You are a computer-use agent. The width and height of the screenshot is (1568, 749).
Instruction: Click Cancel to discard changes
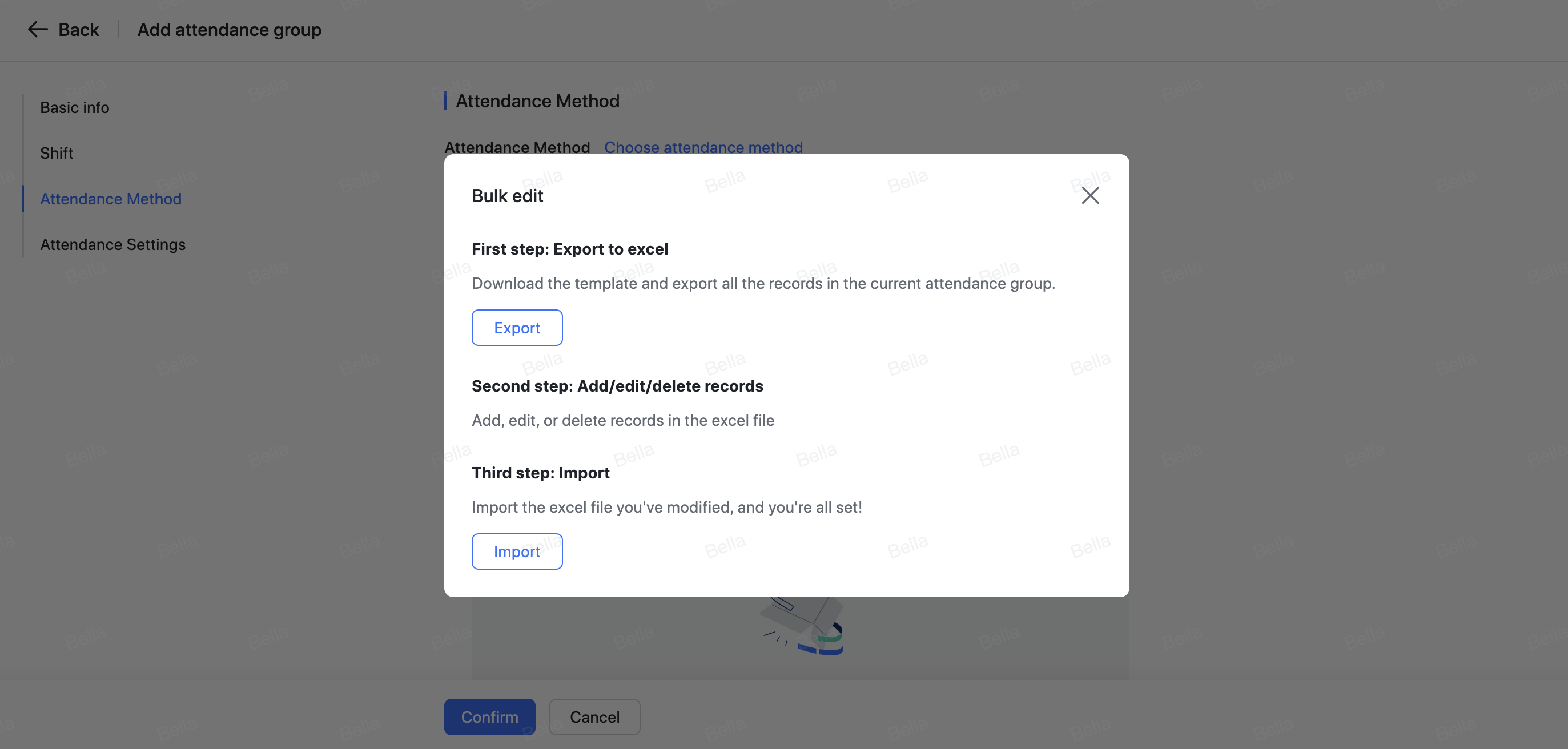[594, 717]
